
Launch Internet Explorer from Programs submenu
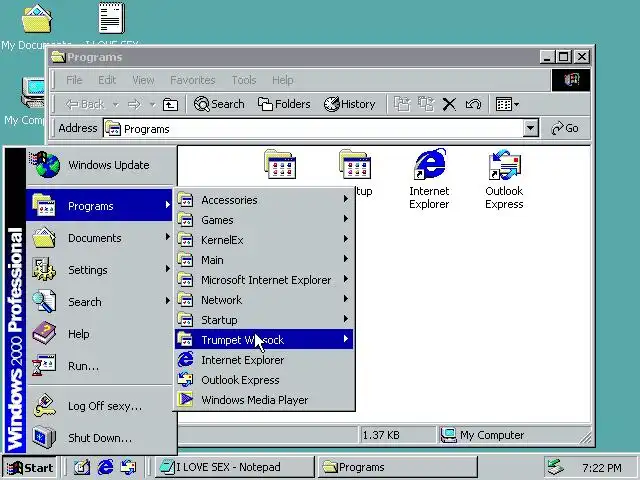264,360
